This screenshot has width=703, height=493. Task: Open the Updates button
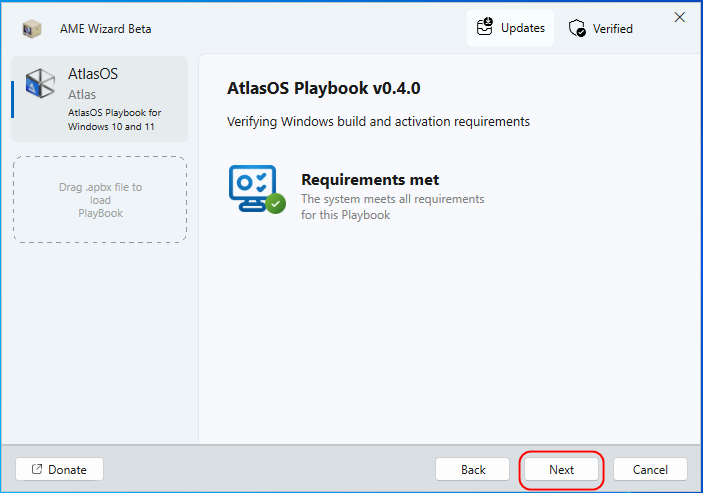pos(510,28)
